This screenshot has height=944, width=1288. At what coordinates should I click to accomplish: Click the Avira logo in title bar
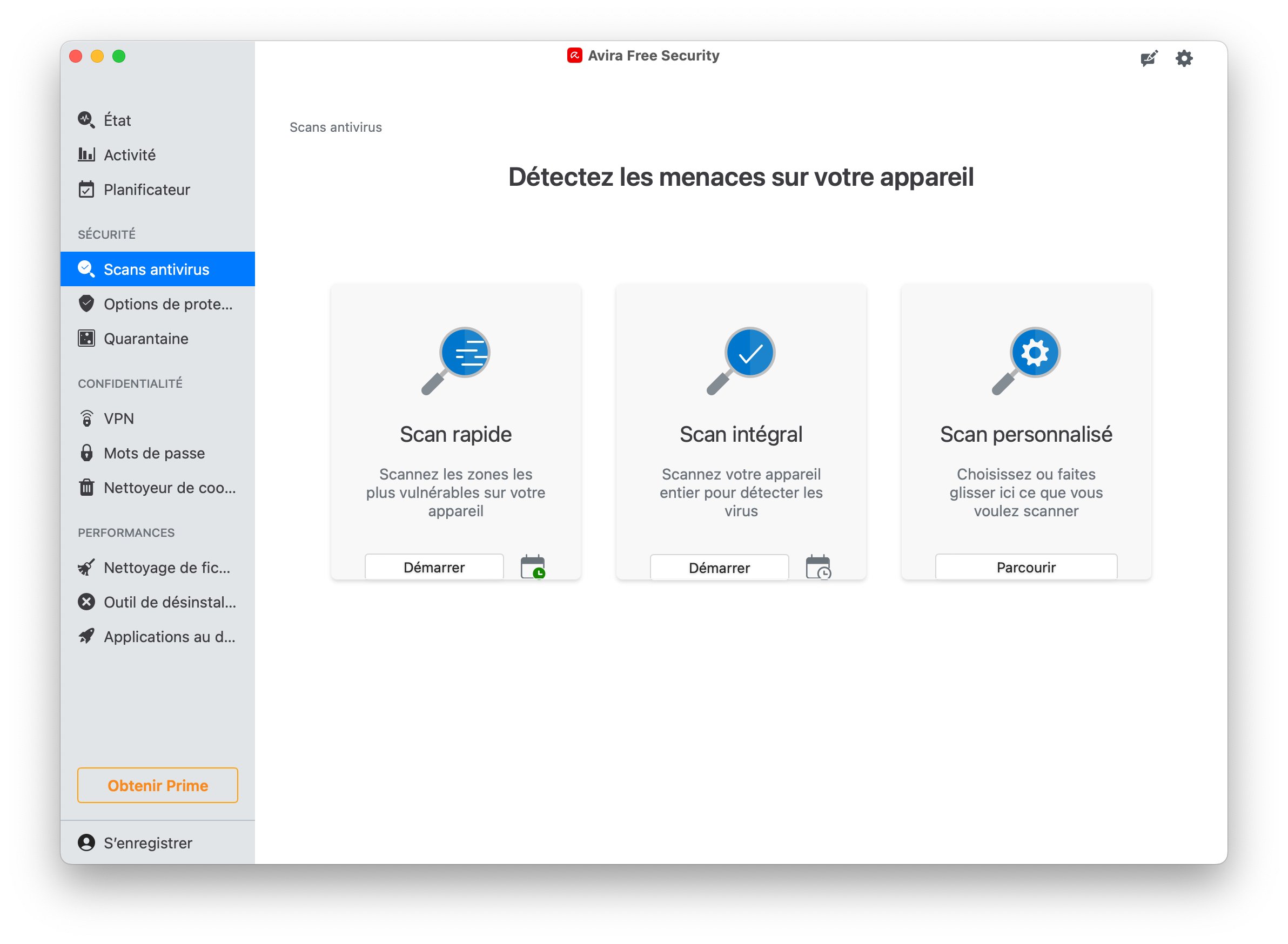(x=574, y=56)
